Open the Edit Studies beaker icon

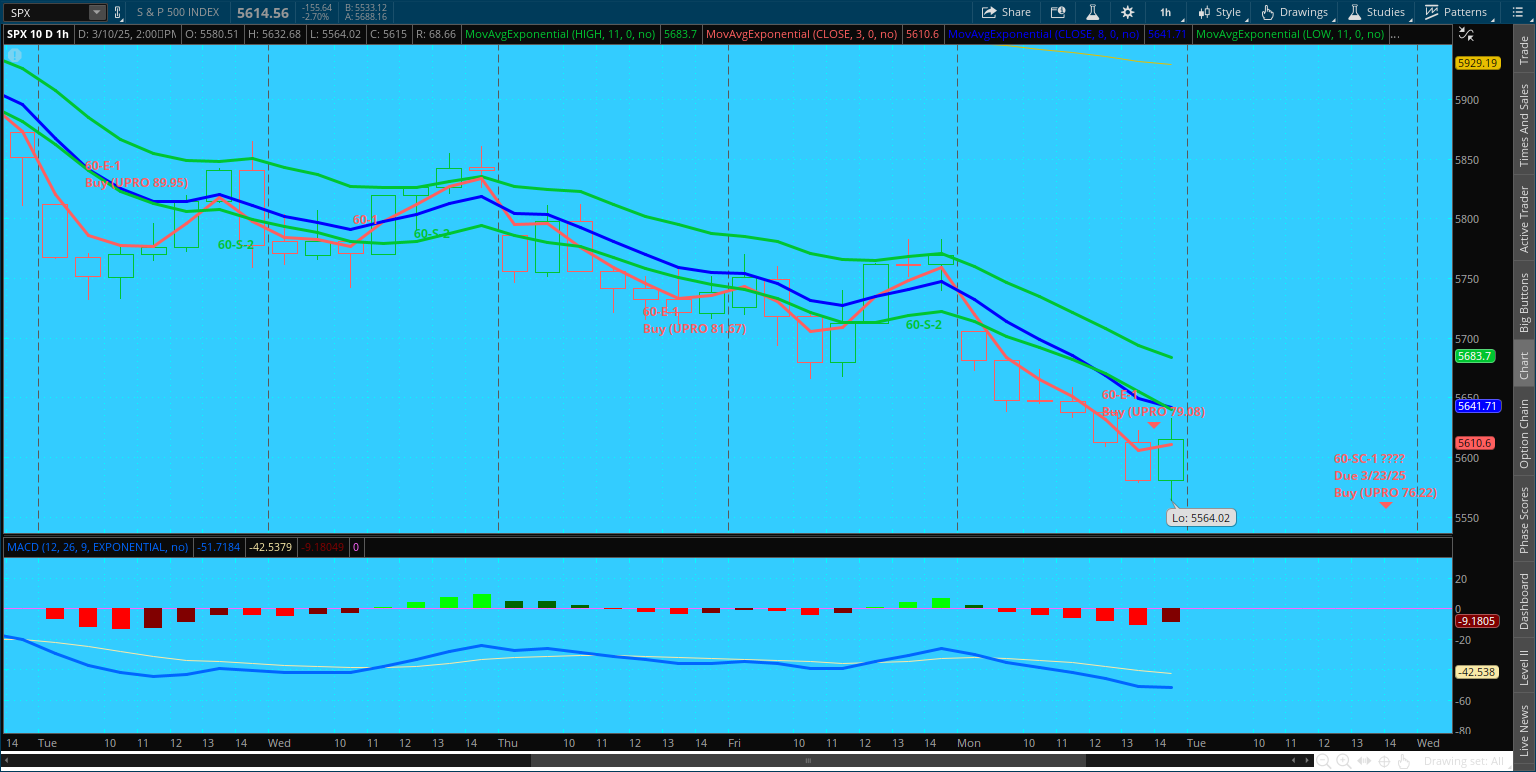tap(1093, 12)
